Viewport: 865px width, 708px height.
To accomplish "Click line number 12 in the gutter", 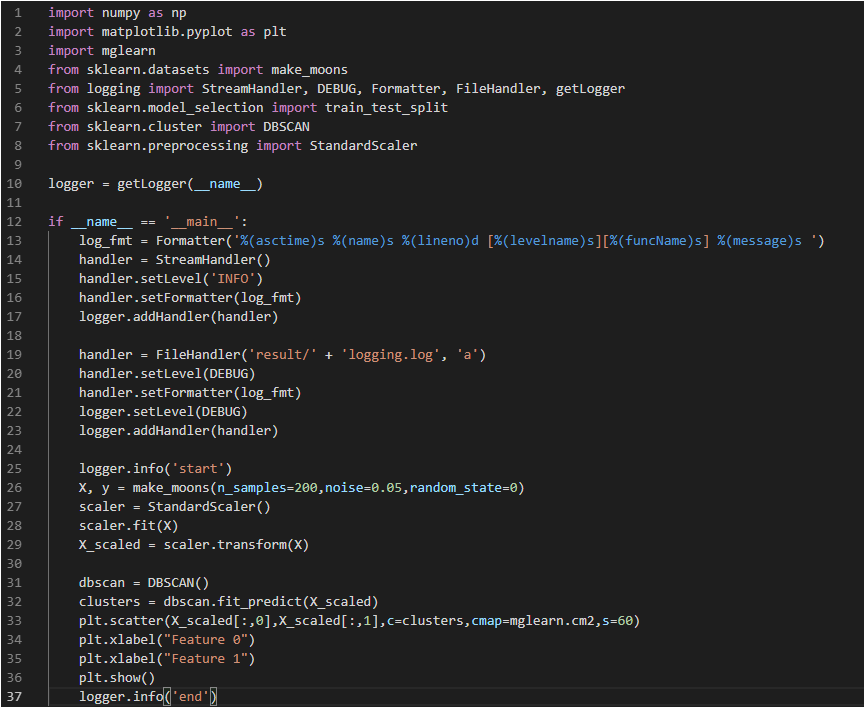I will (14, 222).
